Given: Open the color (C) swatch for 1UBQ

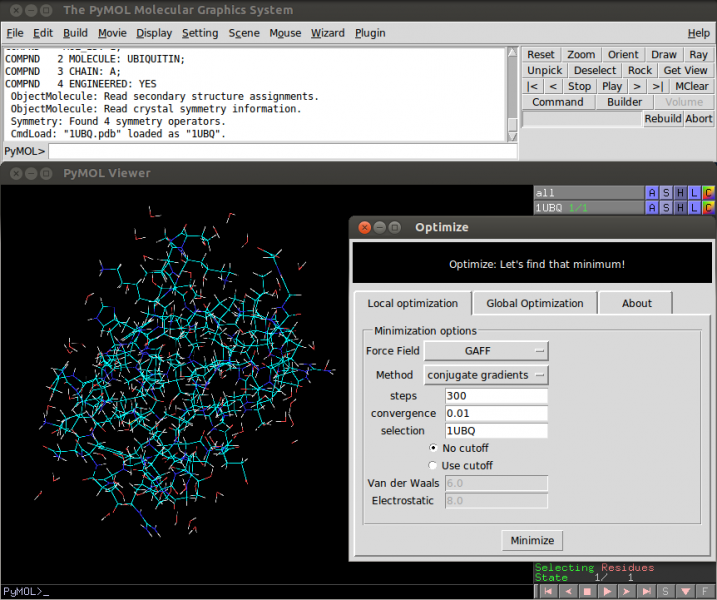Looking at the screenshot, I should click(x=708, y=208).
